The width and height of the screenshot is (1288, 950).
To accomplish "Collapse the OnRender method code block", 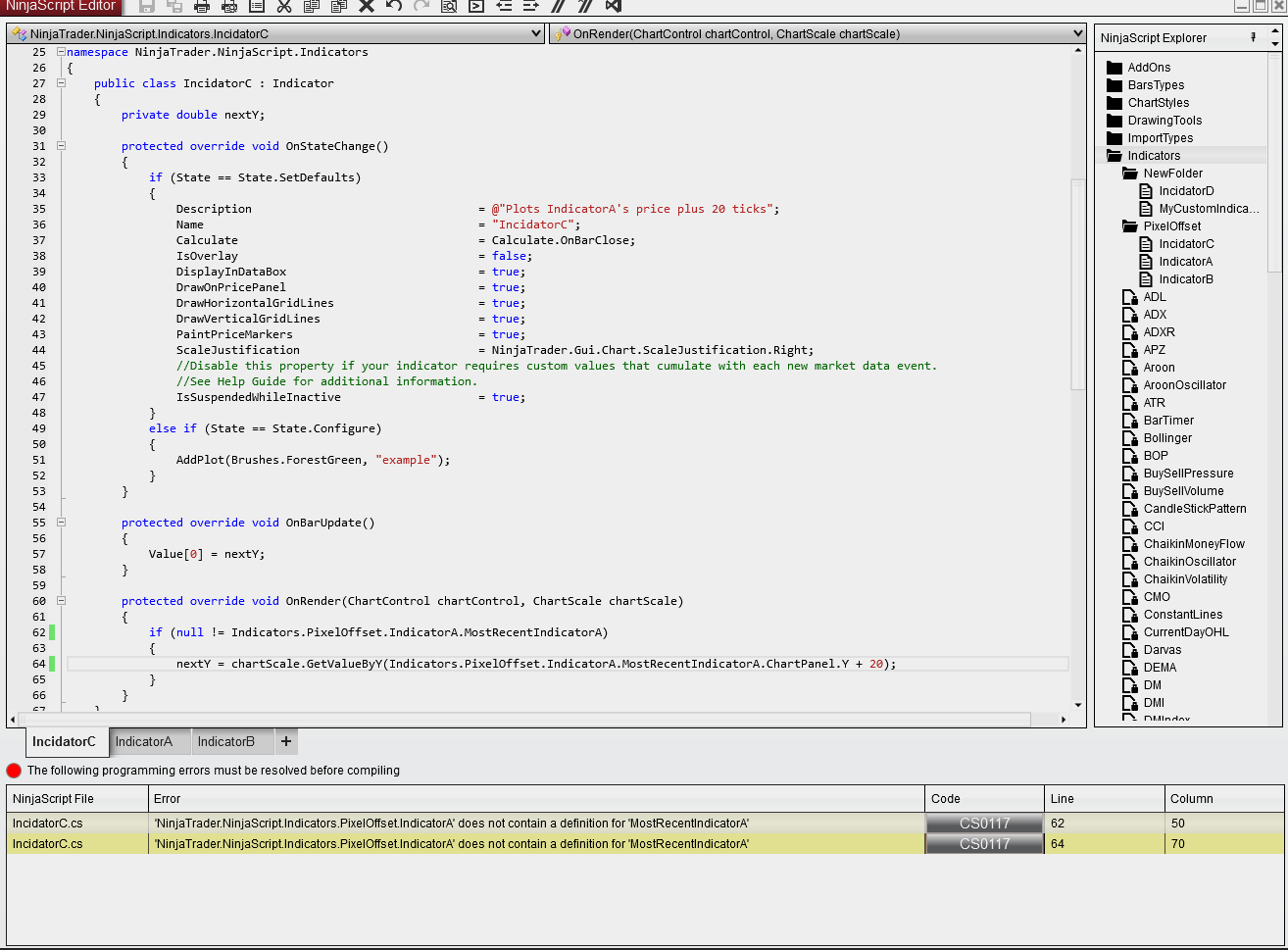I will click(61, 601).
